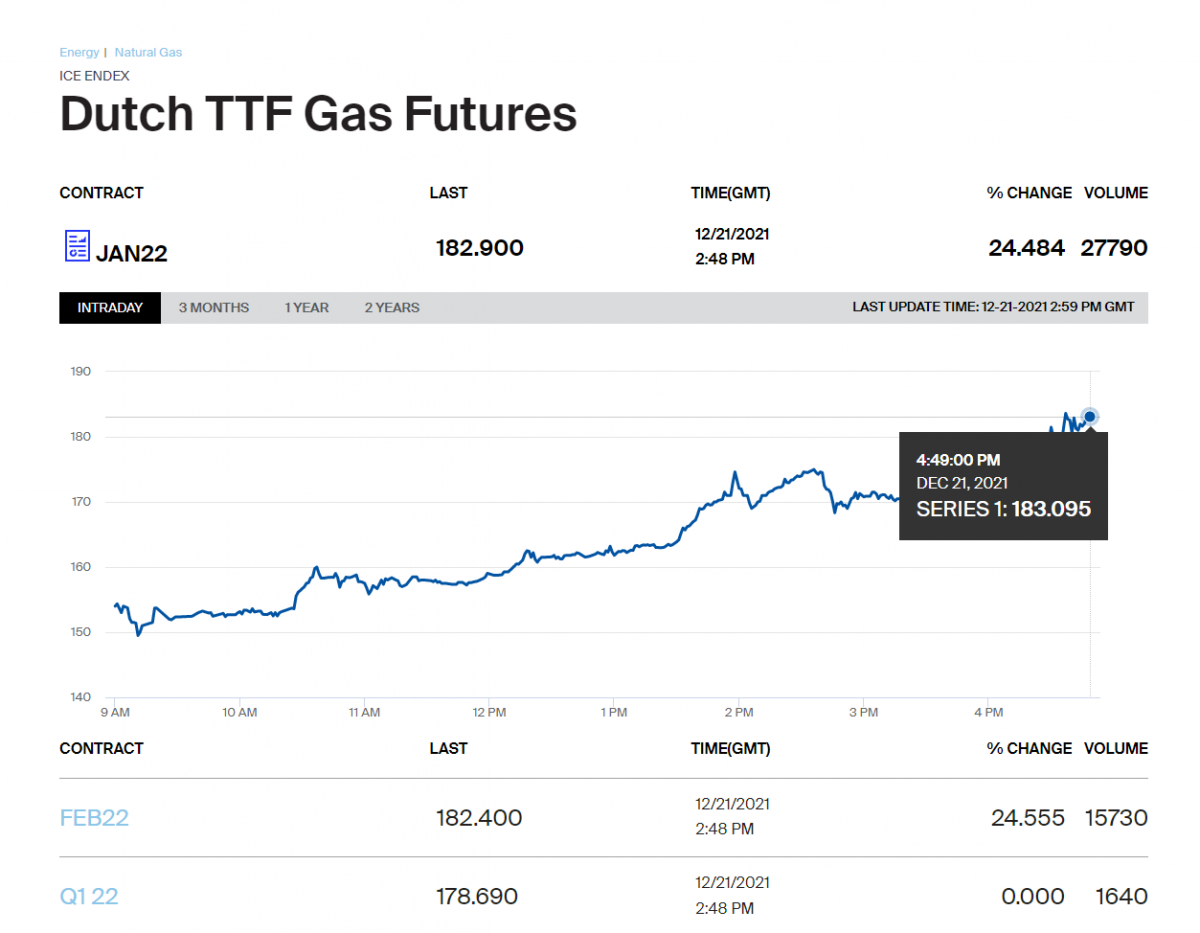Click the 12 PM x-axis label
Image resolution: width=1200 pixels, height=933 pixels.
[x=489, y=713]
